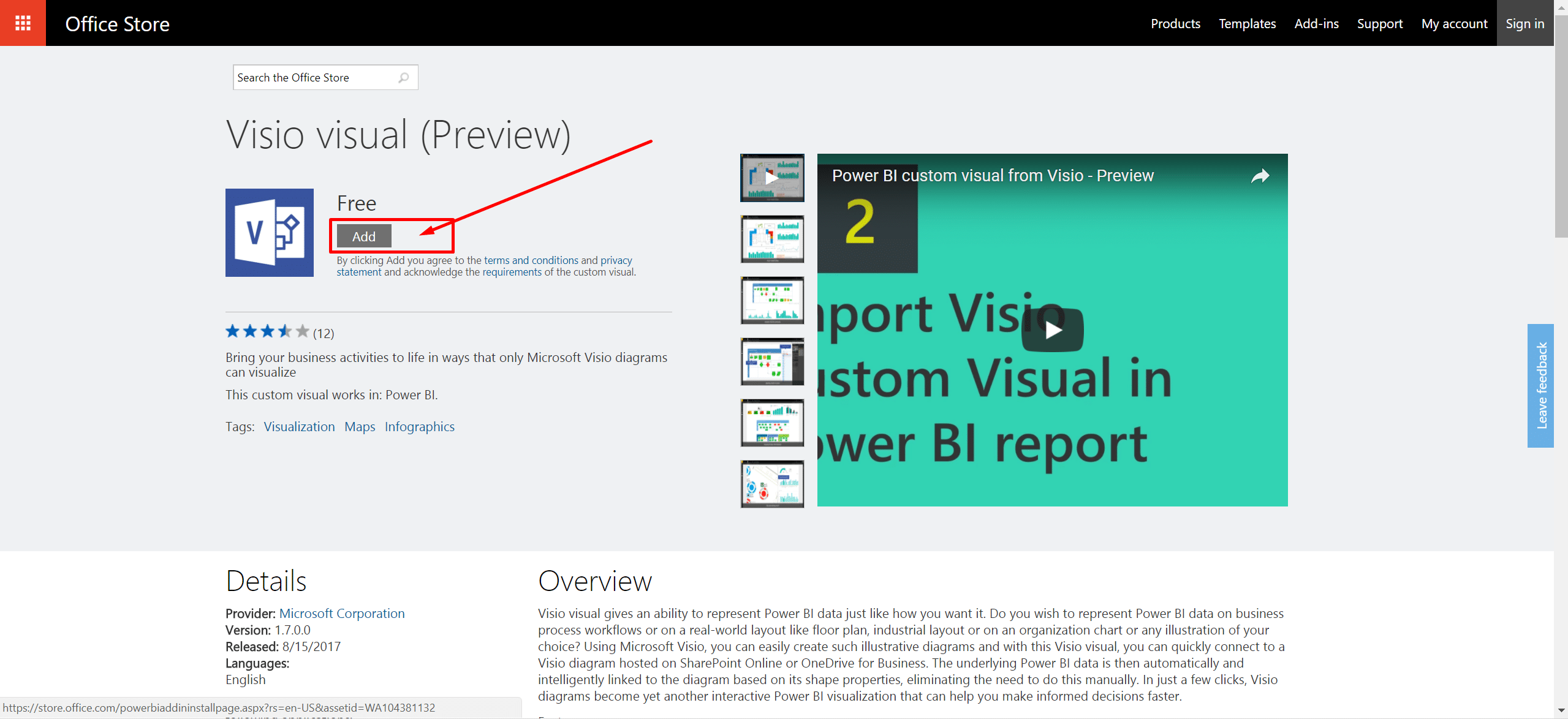
Task: Click the Sign in button
Action: coord(1524,23)
